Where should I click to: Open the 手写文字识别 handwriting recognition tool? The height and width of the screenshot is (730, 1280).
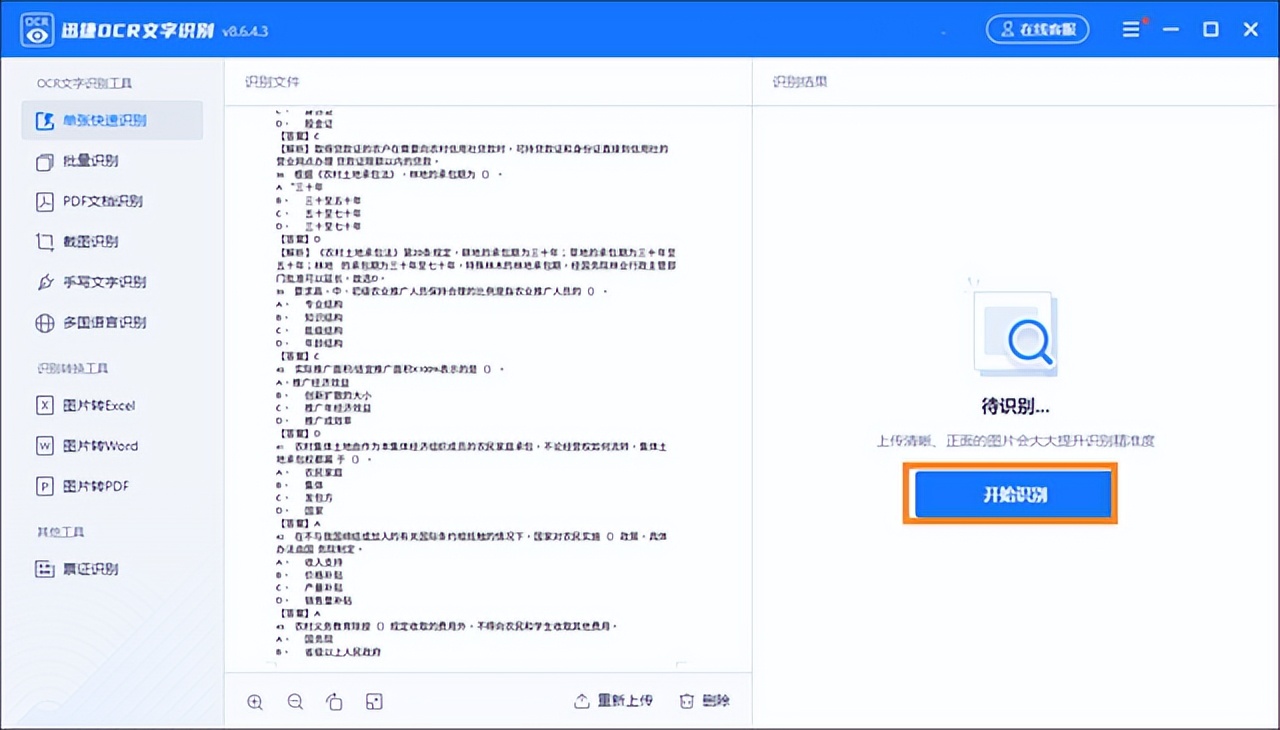click(x=102, y=282)
